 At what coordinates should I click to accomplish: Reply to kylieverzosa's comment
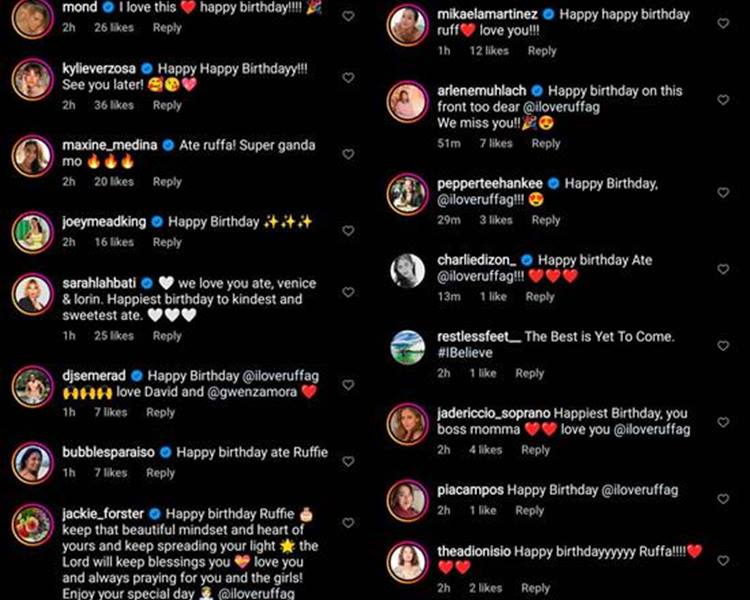tap(167, 105)
